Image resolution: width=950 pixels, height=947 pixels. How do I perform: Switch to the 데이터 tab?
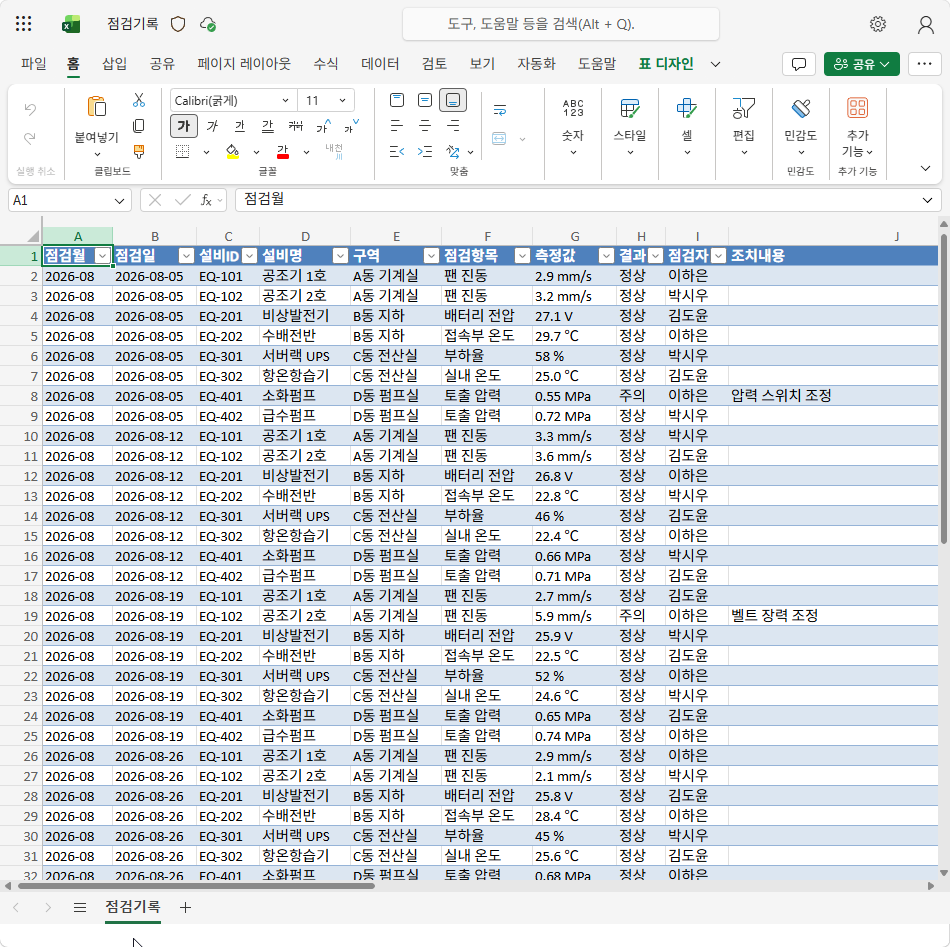tap(380, 64)
